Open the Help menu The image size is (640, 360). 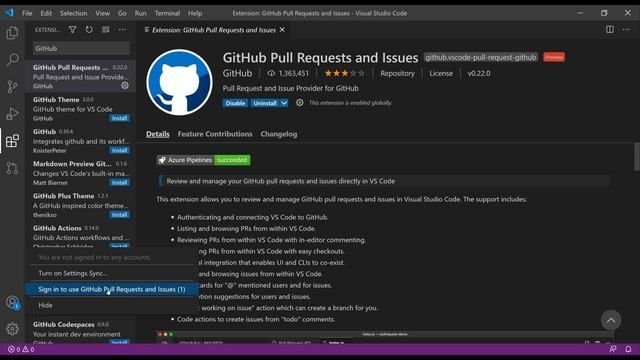click(x=195, y=13)
